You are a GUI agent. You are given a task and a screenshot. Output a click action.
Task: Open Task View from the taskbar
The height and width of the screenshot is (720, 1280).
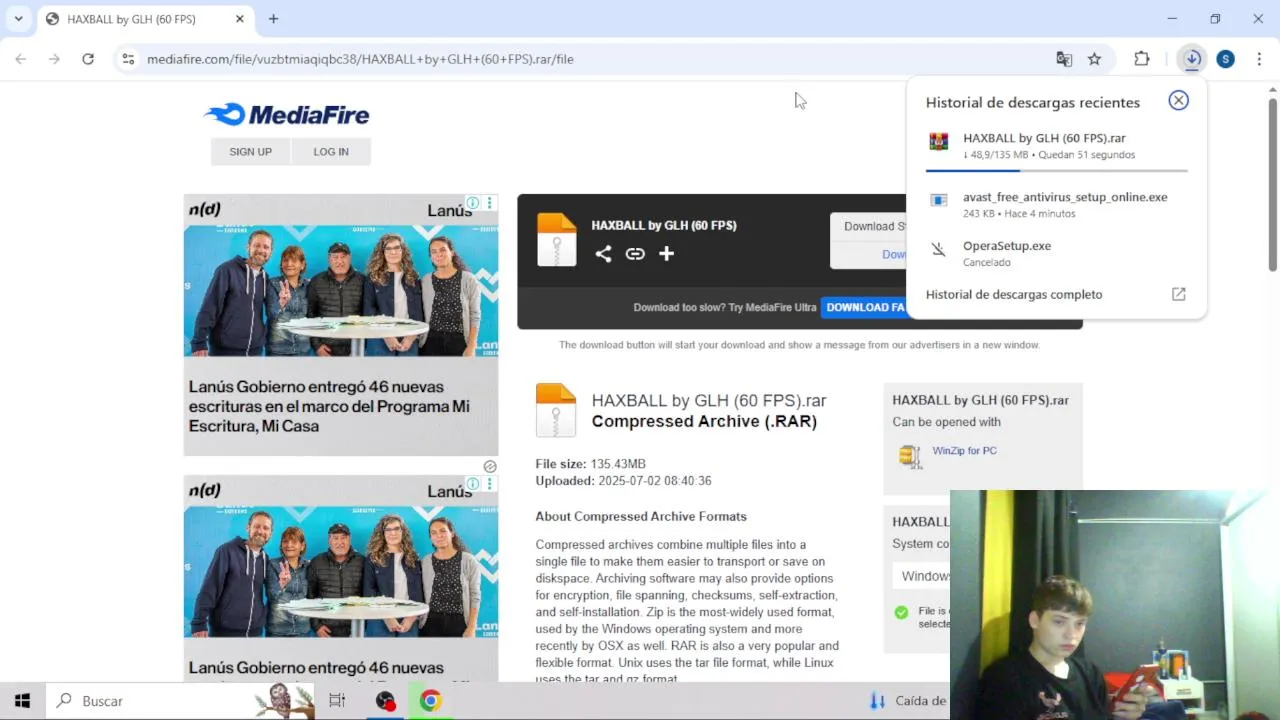pyautogui.click(x=337, y=701)
